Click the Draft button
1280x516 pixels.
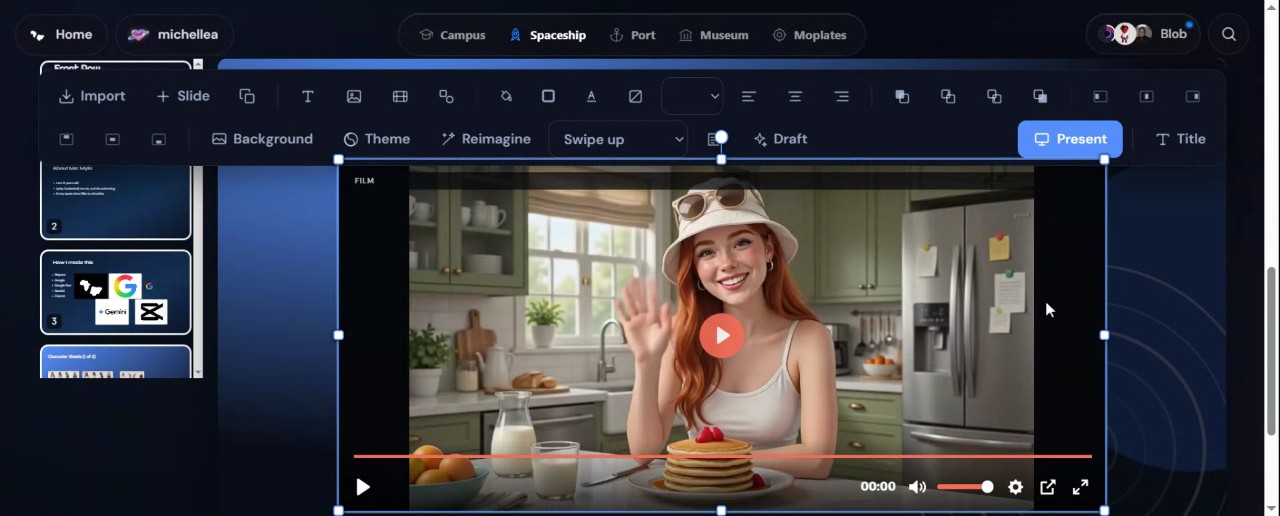tap(780, 139)
